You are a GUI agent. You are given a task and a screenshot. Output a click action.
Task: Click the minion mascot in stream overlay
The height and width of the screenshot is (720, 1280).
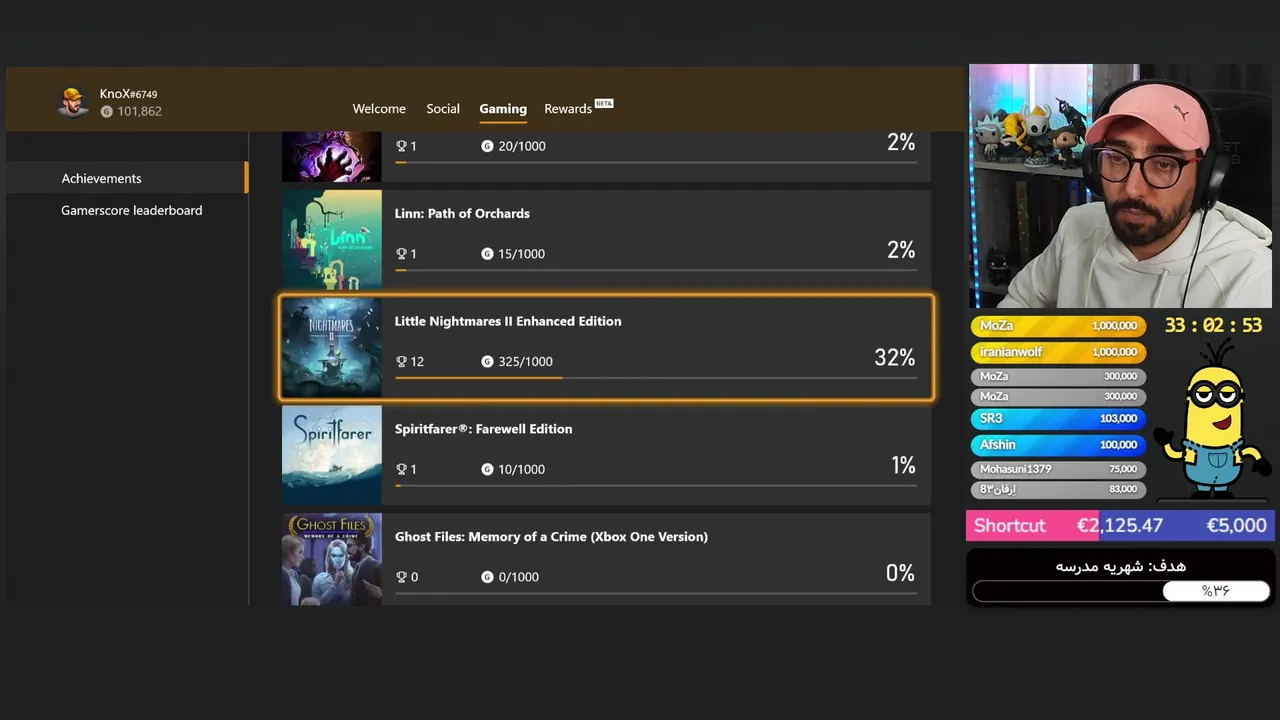pos(1212,420)
